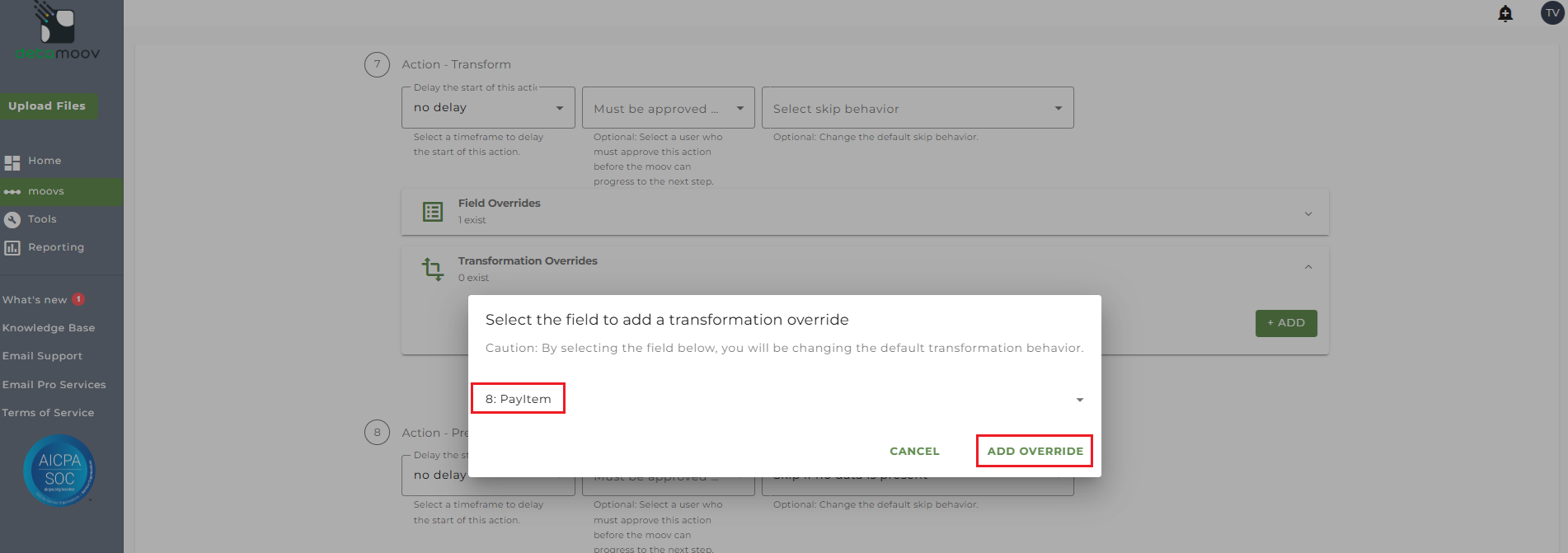Click the Field Overrides list icon
Viewport: 1568px width, 553px height.
pyautogui.click(x=433, y=212)
